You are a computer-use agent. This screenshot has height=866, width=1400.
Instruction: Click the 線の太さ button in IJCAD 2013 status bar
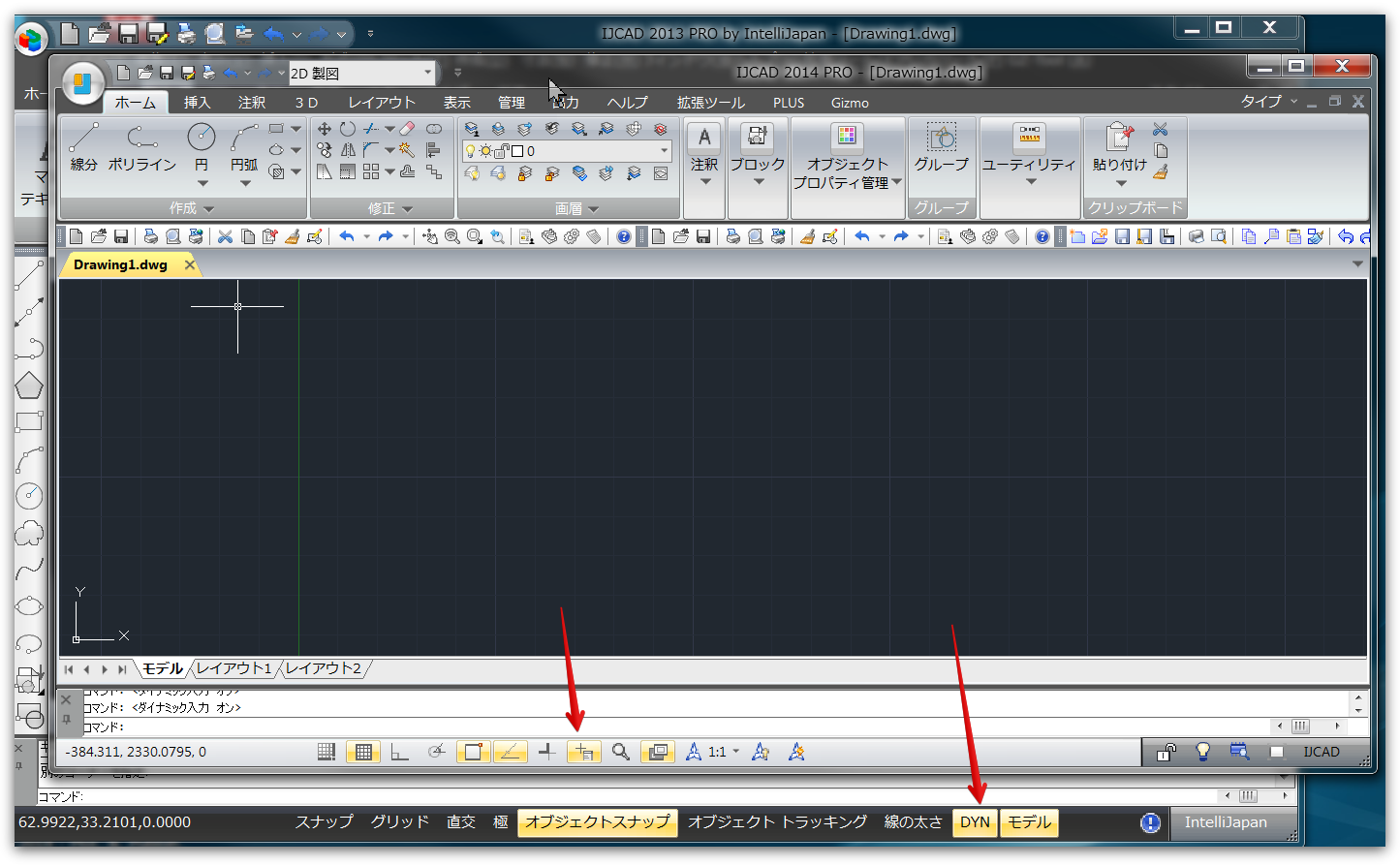click(913, 822)
